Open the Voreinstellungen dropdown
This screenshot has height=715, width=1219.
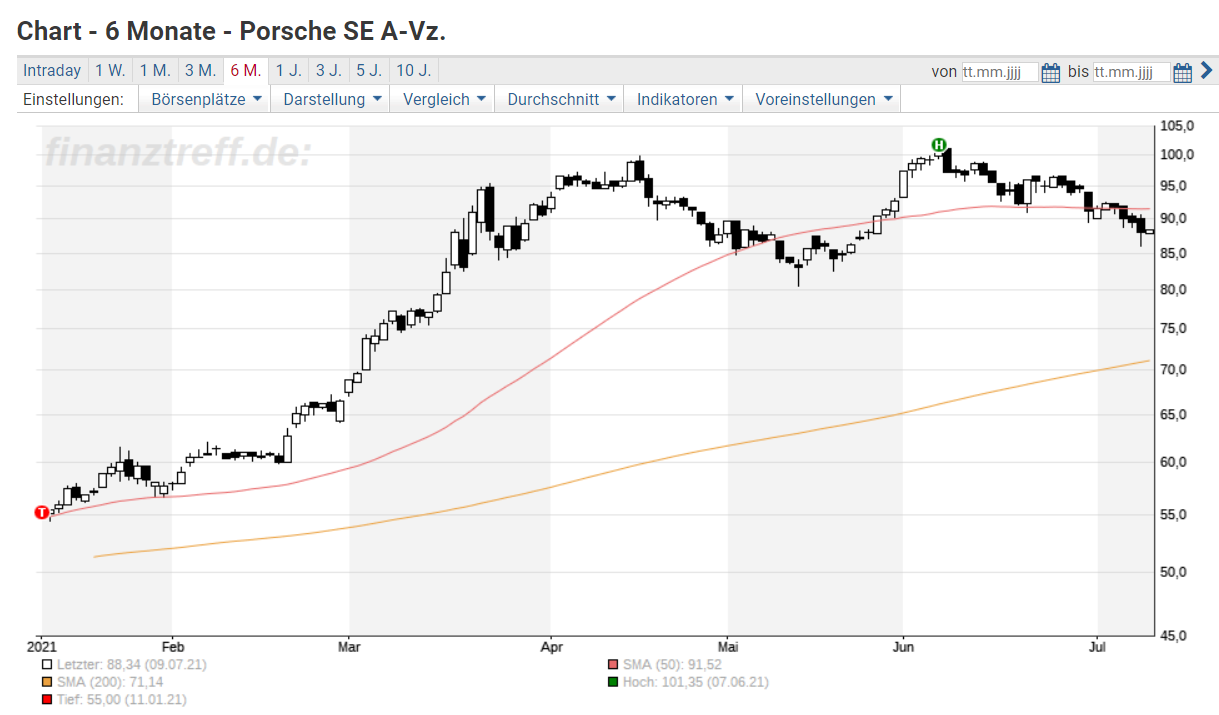coord(823,99)
